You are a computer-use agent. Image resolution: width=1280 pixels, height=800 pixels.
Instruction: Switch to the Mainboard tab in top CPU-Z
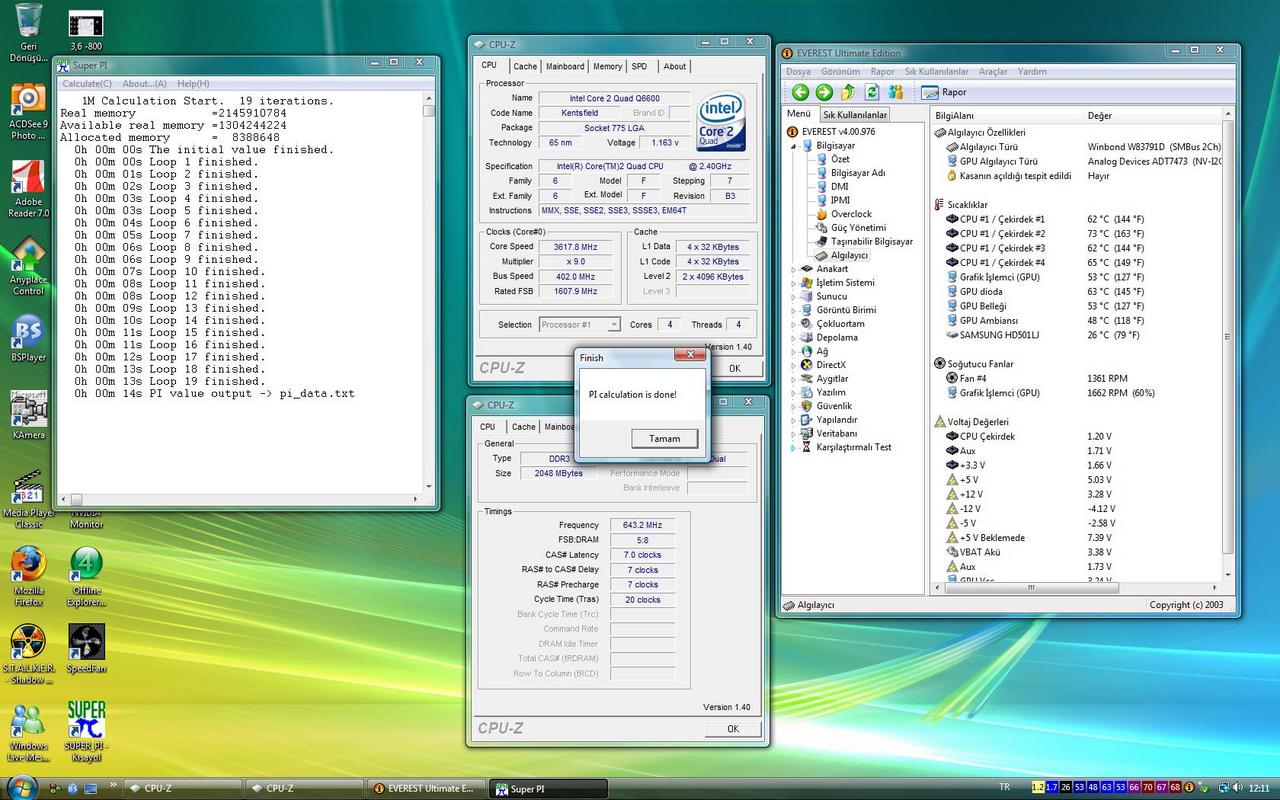[565, 66]
